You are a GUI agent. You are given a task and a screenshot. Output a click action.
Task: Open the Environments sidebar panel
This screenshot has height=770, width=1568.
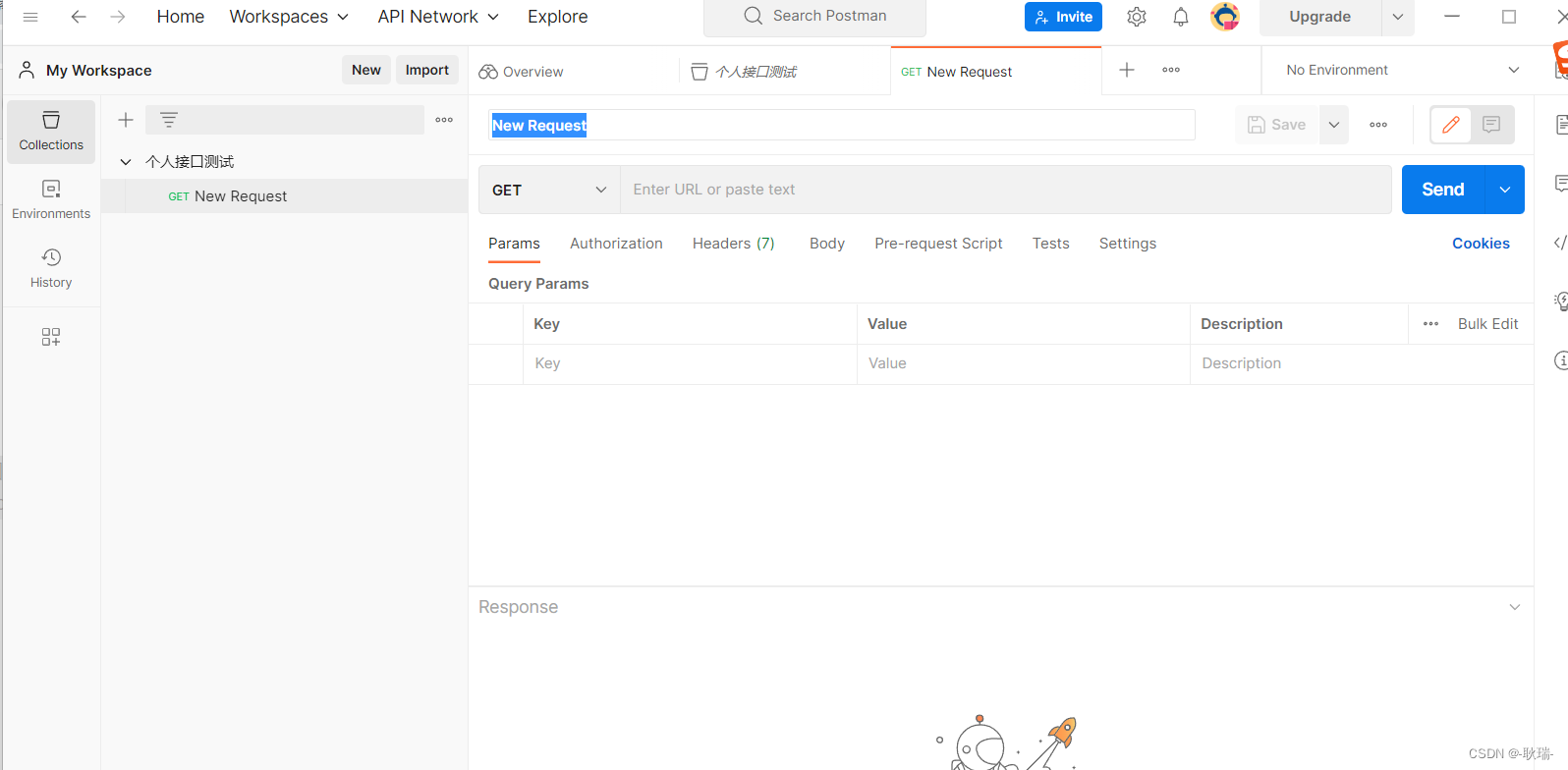pos(51,200)
